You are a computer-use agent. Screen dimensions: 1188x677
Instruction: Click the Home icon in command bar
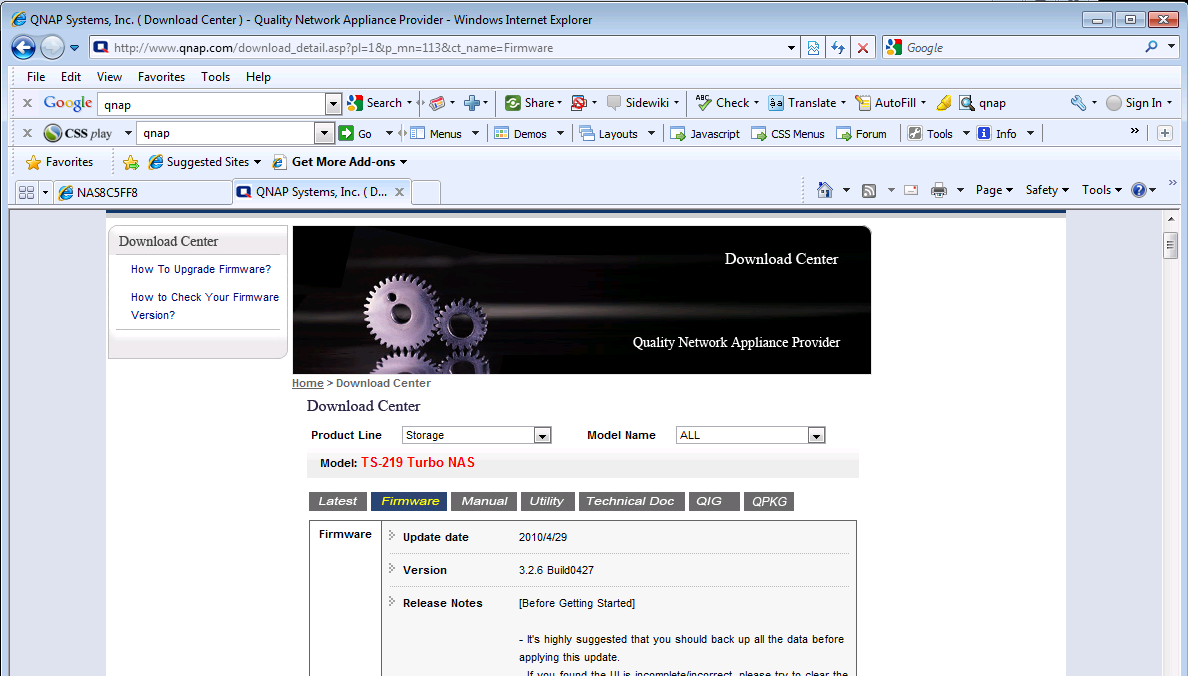click(x=825, y=190)
